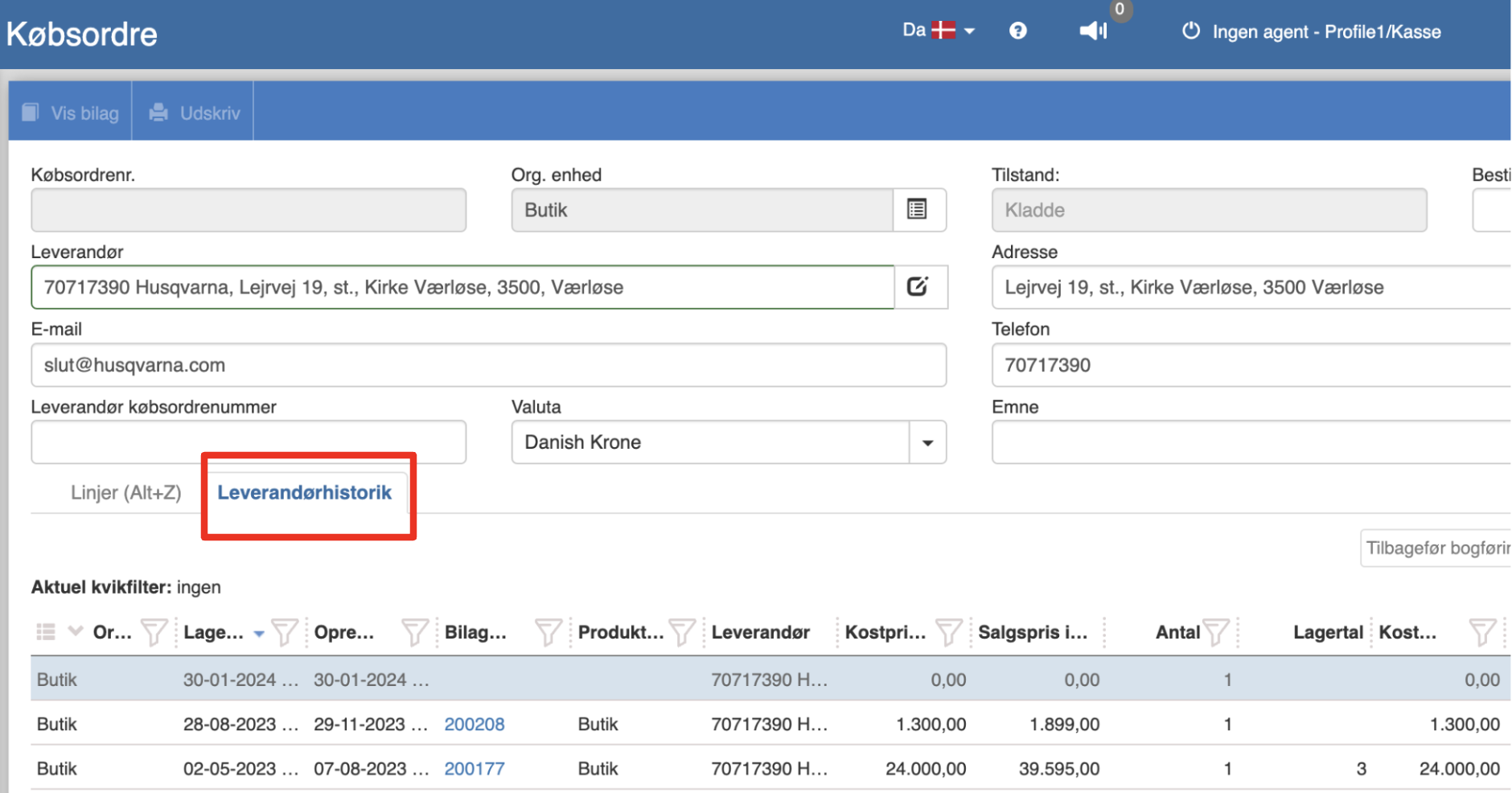Select the Leverandørhistorik tab
Screen dimensions: 1512x793
click(x=304, y=492)
